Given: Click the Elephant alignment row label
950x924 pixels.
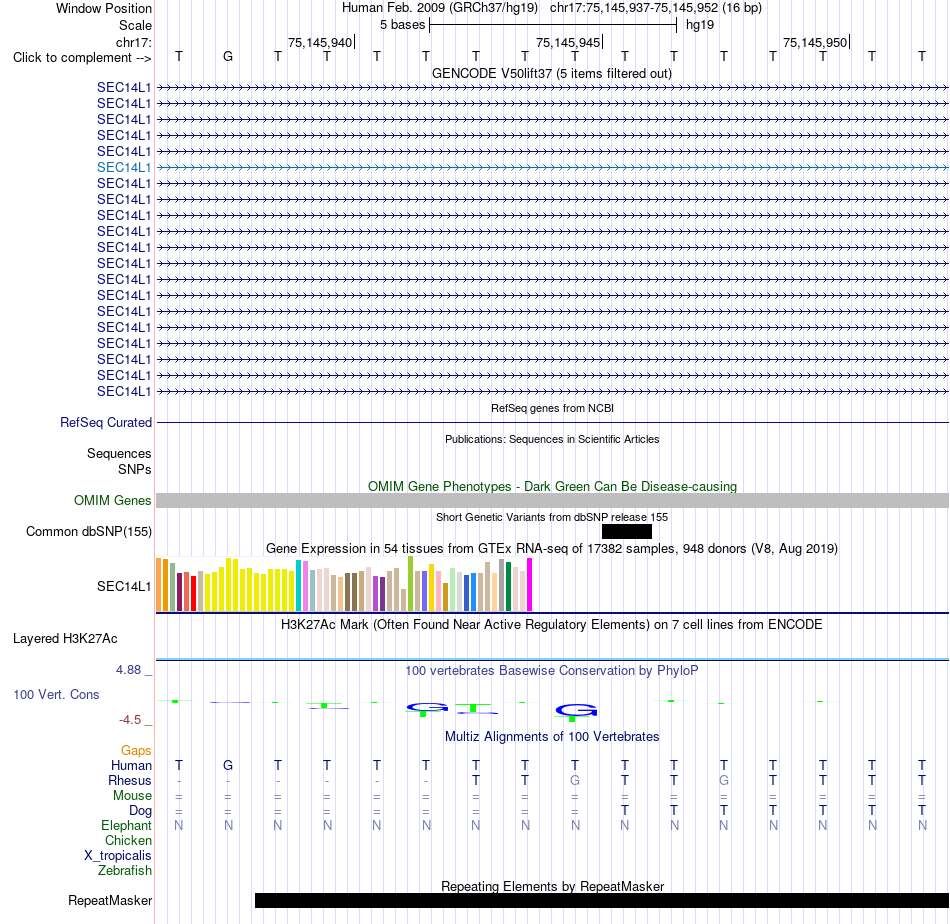Looking at the screenshot, I should 126,825.
